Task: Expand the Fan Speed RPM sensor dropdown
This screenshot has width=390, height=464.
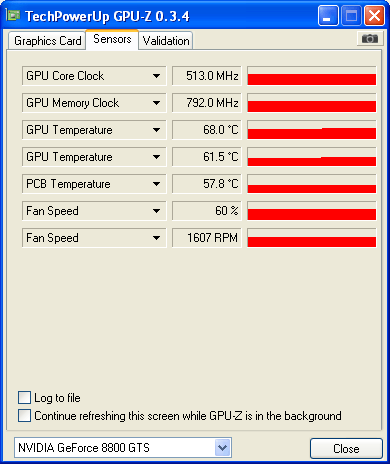Action: coord(156,238)
